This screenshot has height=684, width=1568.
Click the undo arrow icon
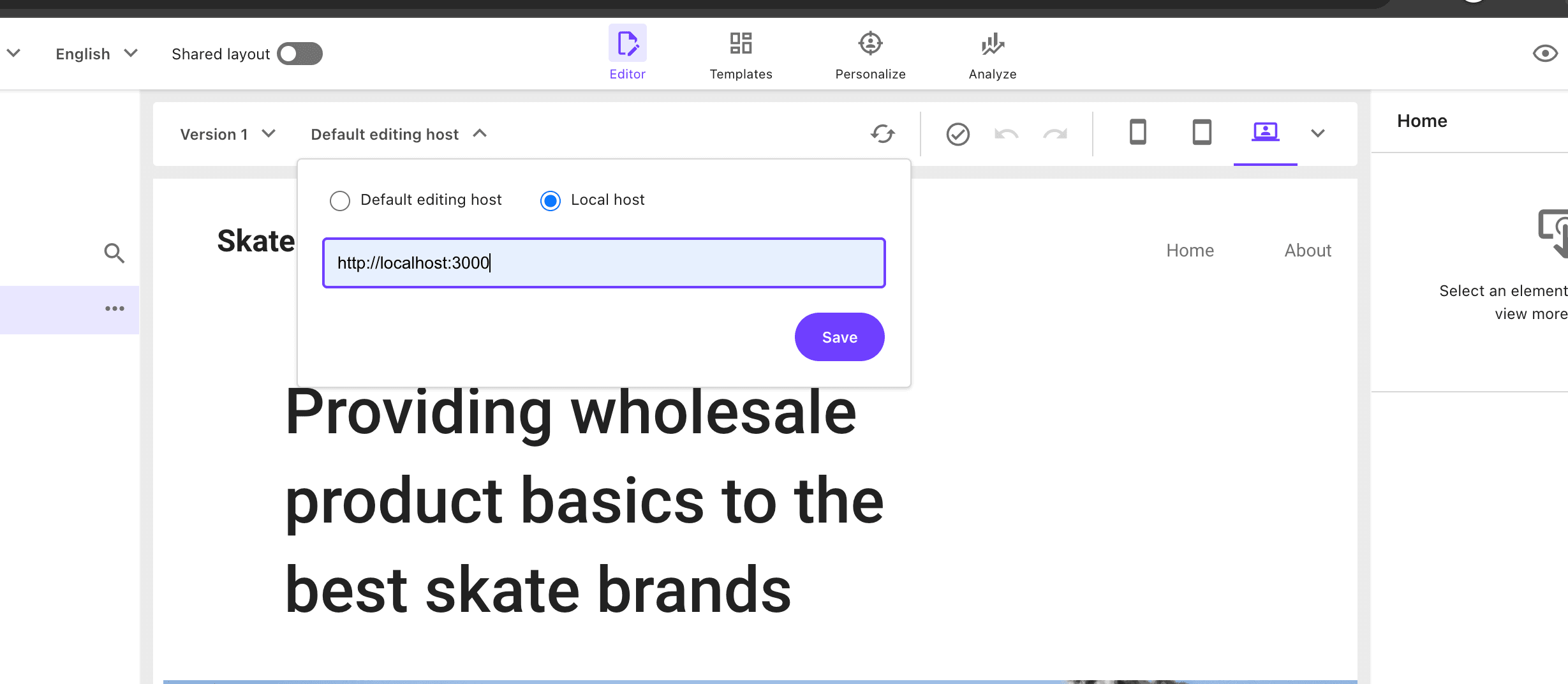(x=1006, y=134)
